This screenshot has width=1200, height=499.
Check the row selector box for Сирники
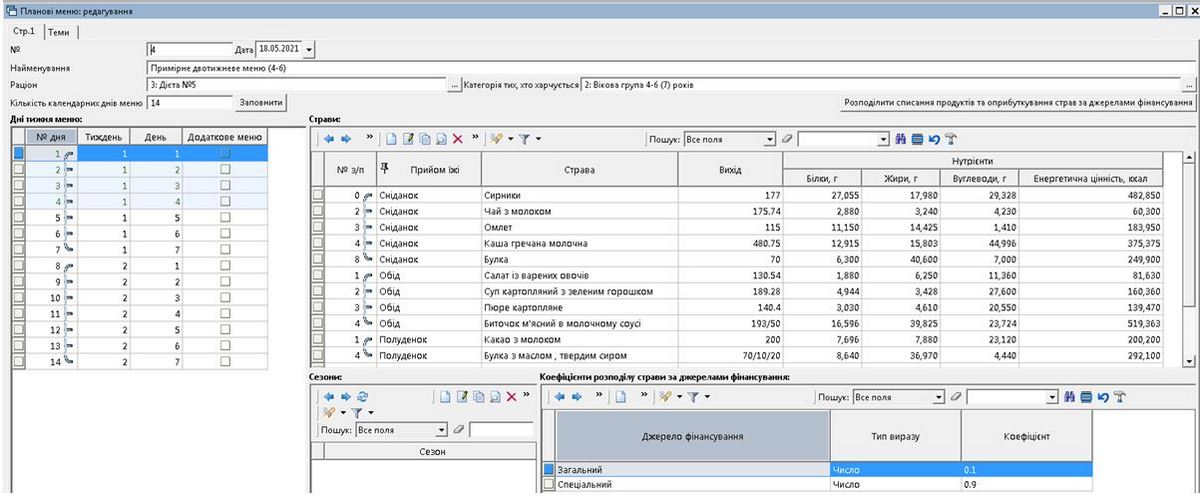[x=319, y=196]
